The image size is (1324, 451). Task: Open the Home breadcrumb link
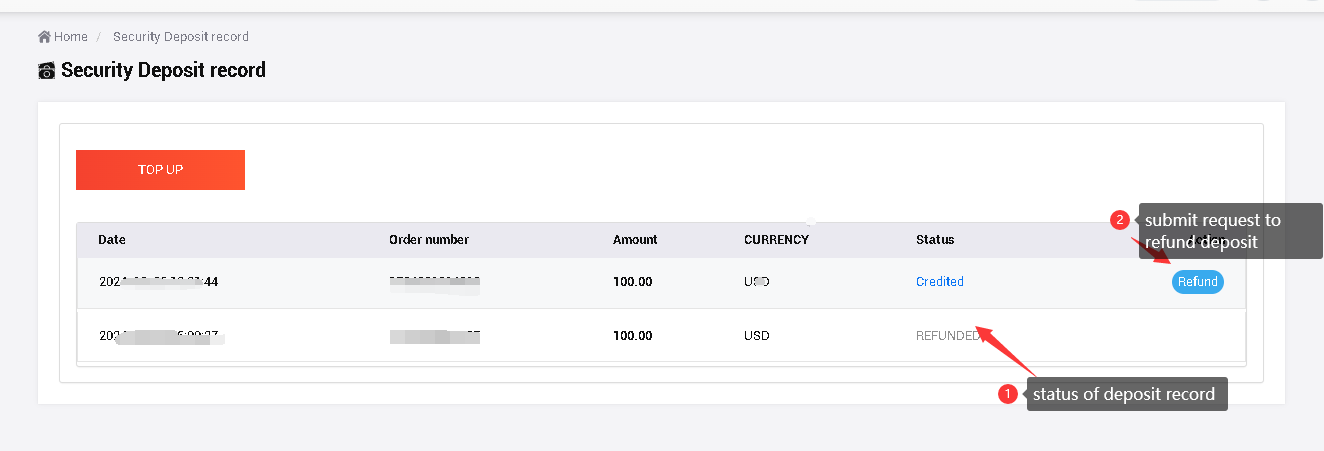tap(70, 37)
